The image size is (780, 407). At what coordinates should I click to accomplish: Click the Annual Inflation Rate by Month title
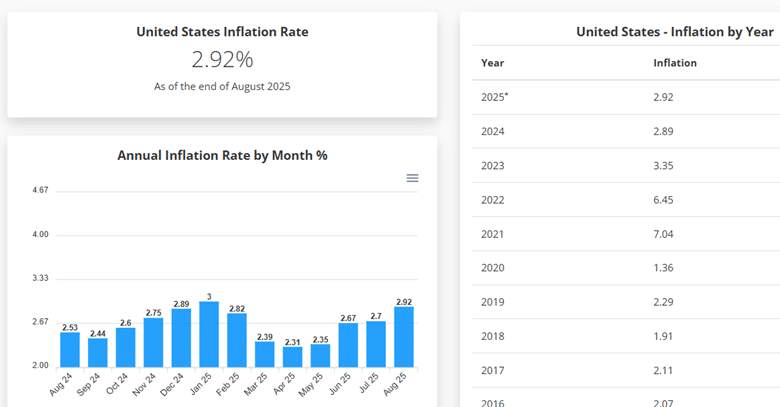[222, 155]
